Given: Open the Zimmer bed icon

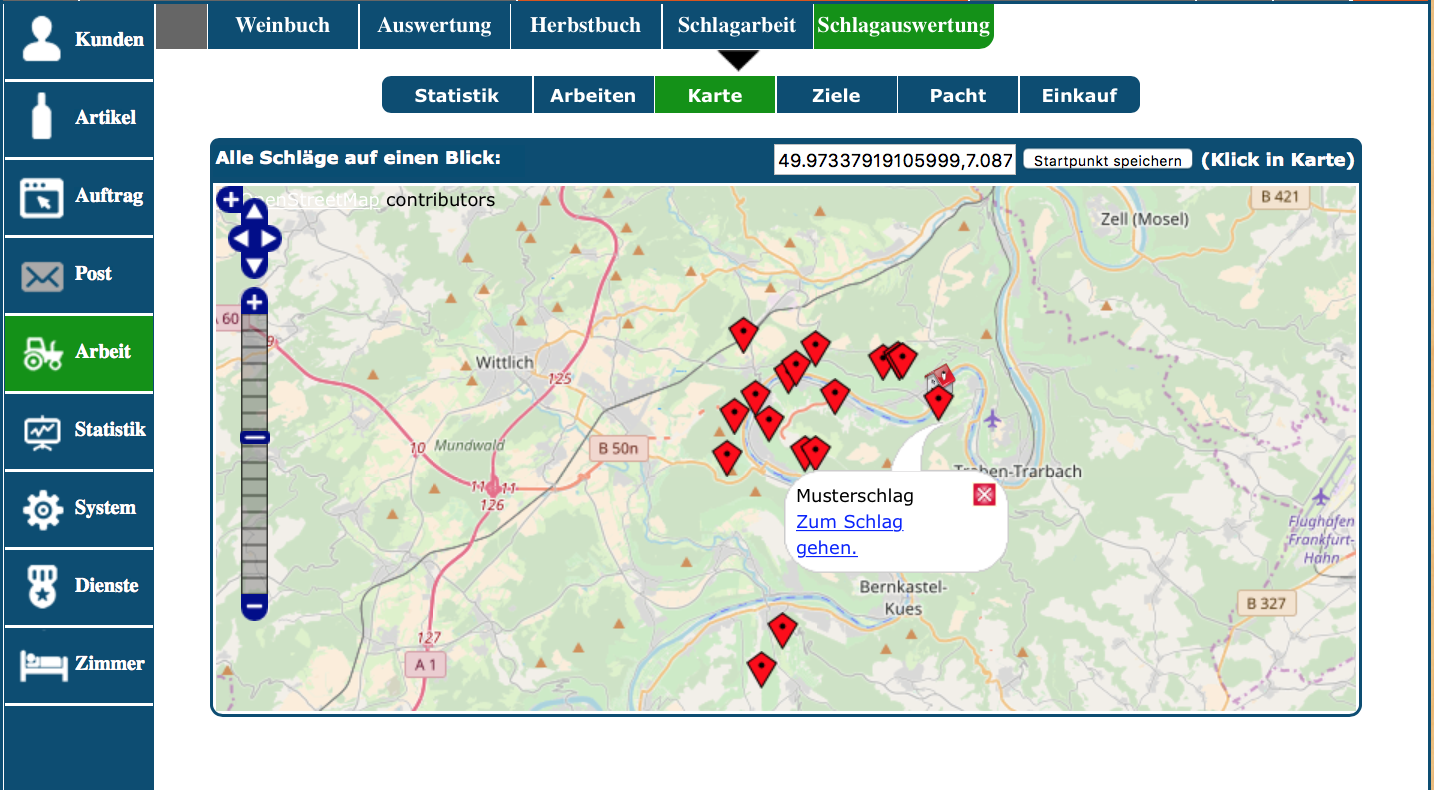Looking at the screenshot, I should 42,664.
